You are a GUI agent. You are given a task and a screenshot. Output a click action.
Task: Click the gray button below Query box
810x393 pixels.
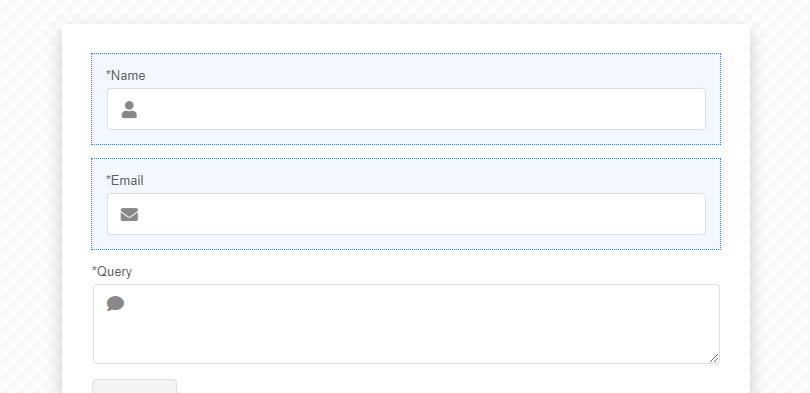pyautogui.click(x=134, y=386)
